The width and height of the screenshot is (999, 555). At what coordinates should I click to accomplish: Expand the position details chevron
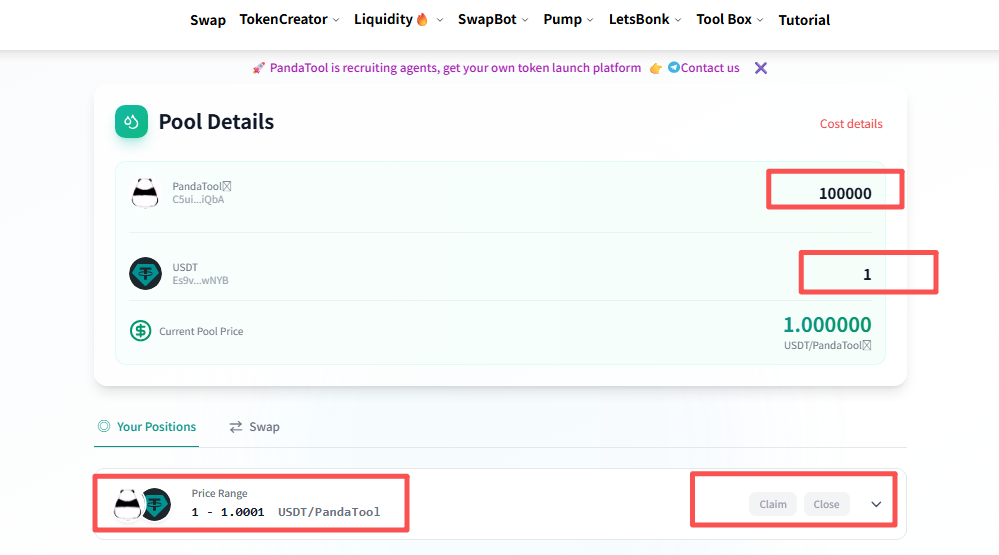click(x=877, y=504)
